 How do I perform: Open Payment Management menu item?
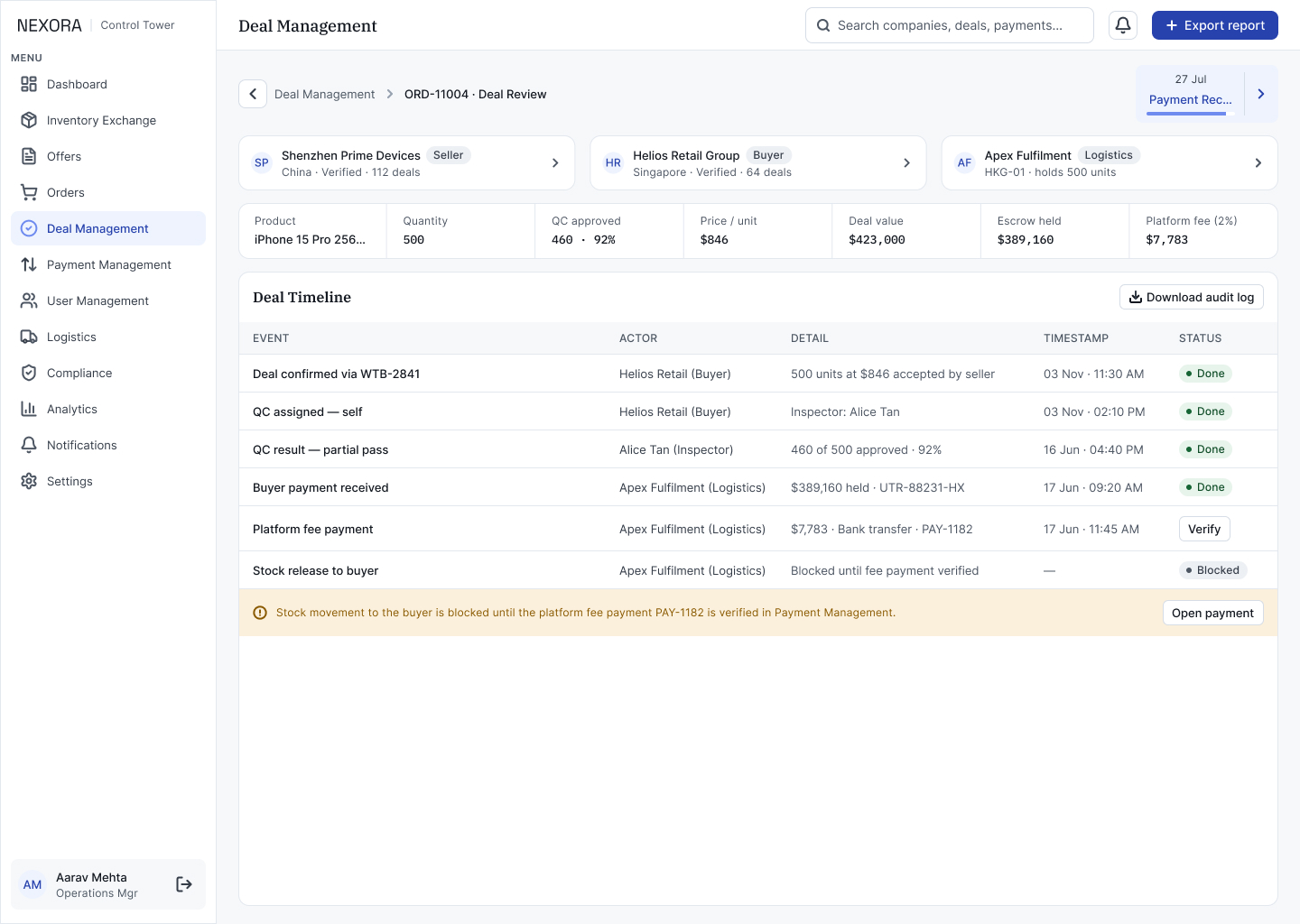[108, 264]
